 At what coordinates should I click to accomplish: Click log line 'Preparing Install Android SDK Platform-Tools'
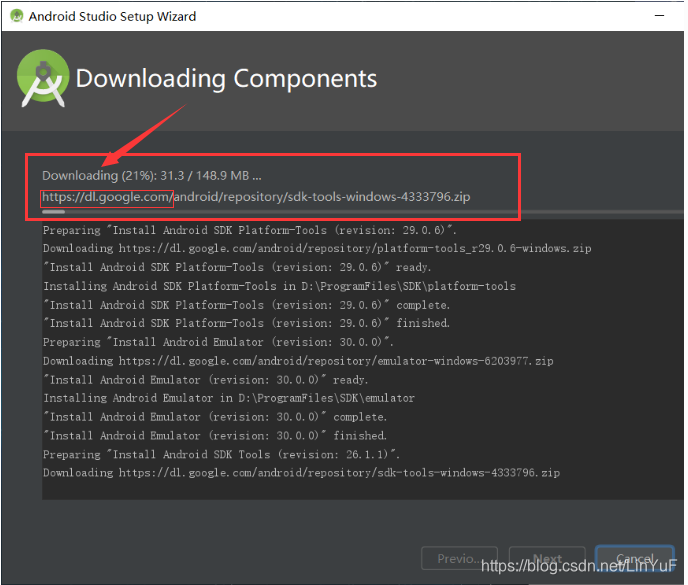(x=250, y=230)
